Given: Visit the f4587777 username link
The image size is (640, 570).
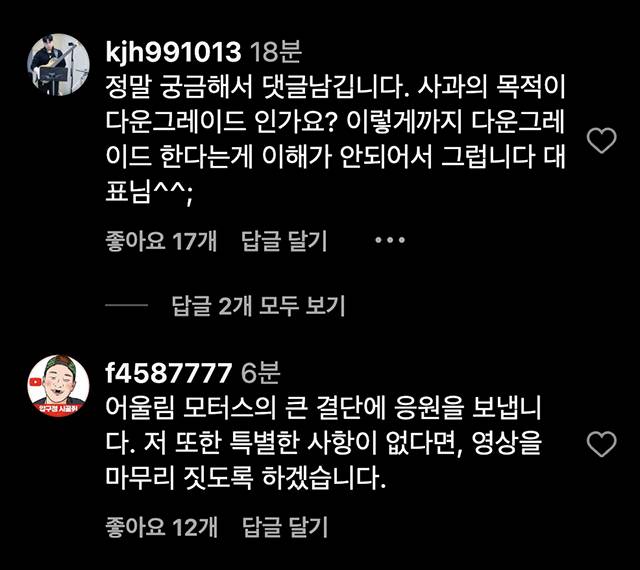Looking at the screenshot, I should [x=169, y=373].
